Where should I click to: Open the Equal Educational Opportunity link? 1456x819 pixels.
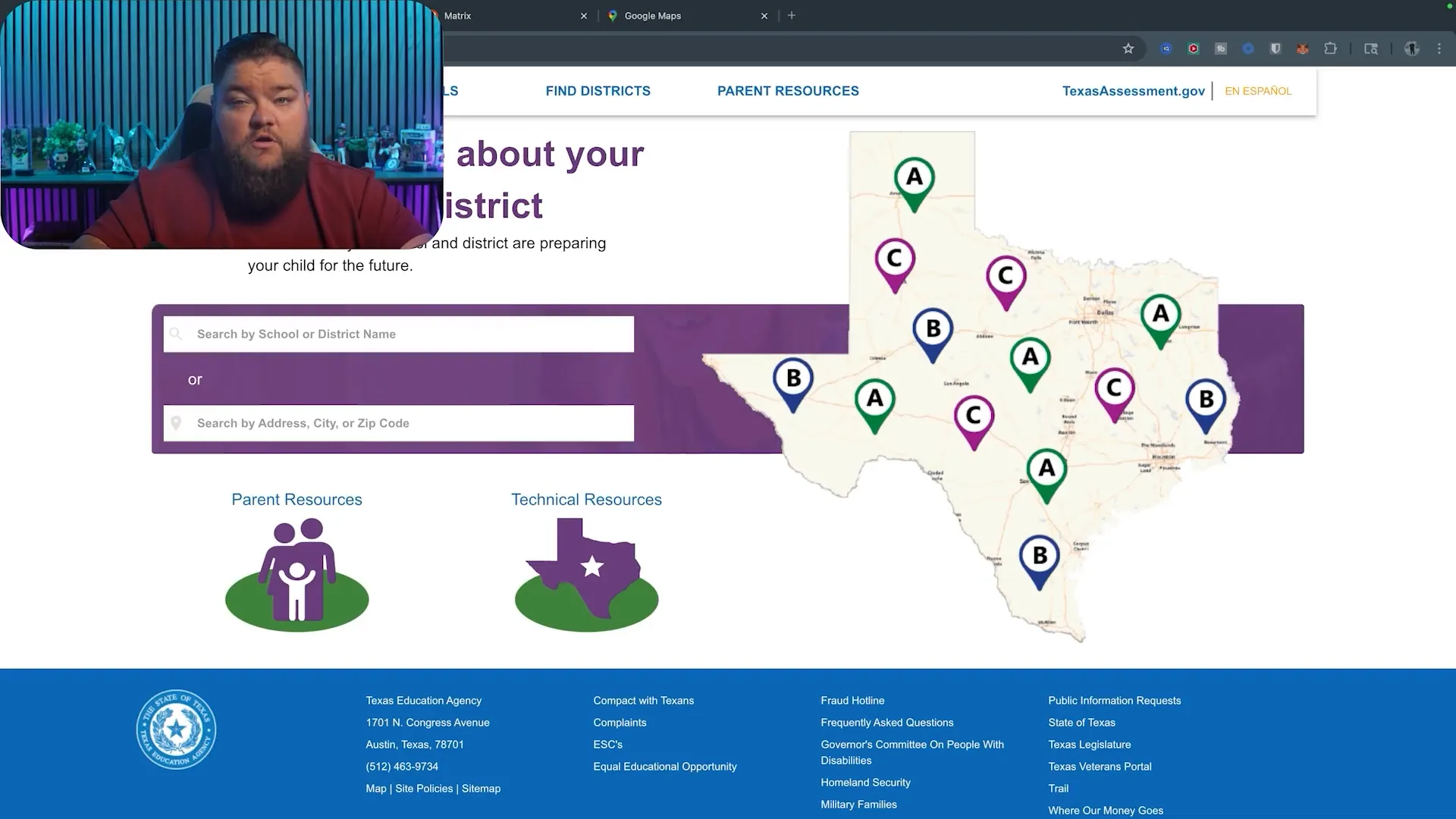(x=664, y=767)
